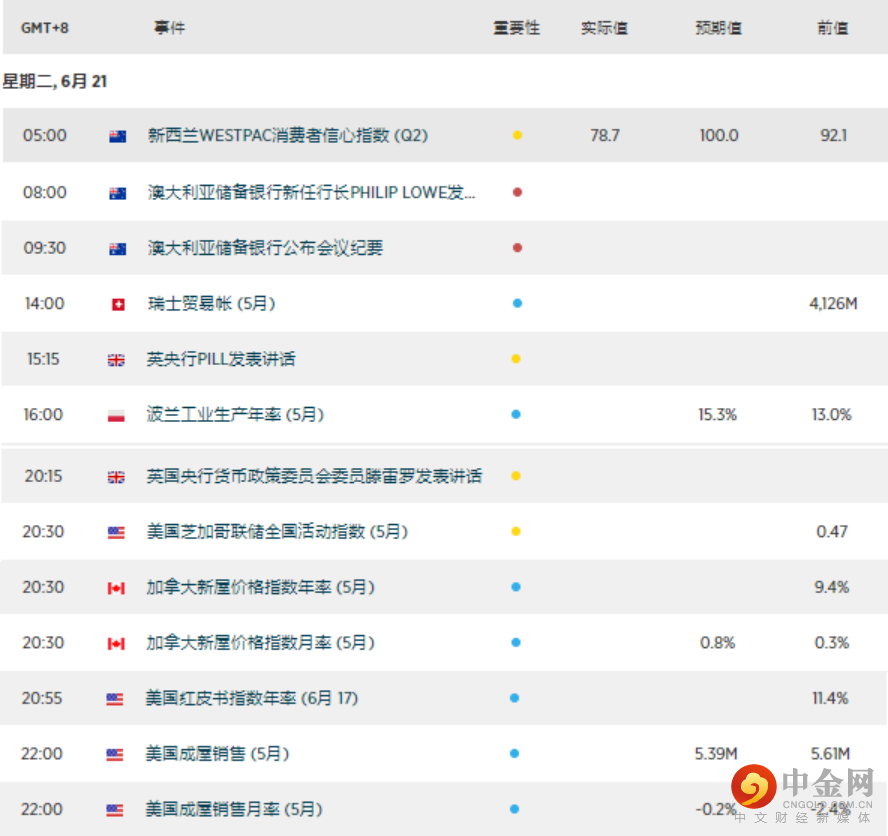Click blue dot for 加拿大新屋价格指数月率

(x=516, y=643)
